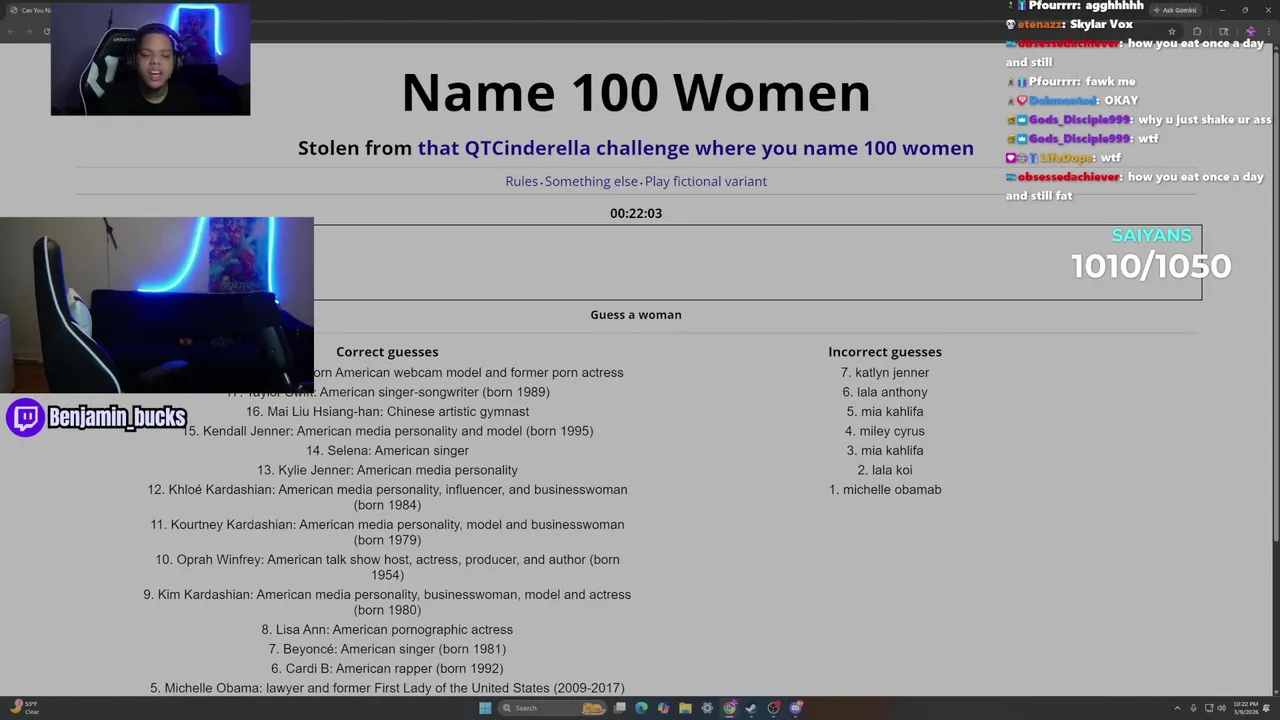
Task: Open the Windows Start menu
Action: (485, 708)
